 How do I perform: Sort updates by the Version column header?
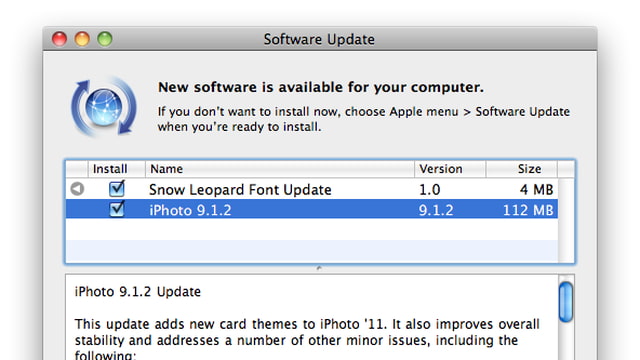point(450,169)
